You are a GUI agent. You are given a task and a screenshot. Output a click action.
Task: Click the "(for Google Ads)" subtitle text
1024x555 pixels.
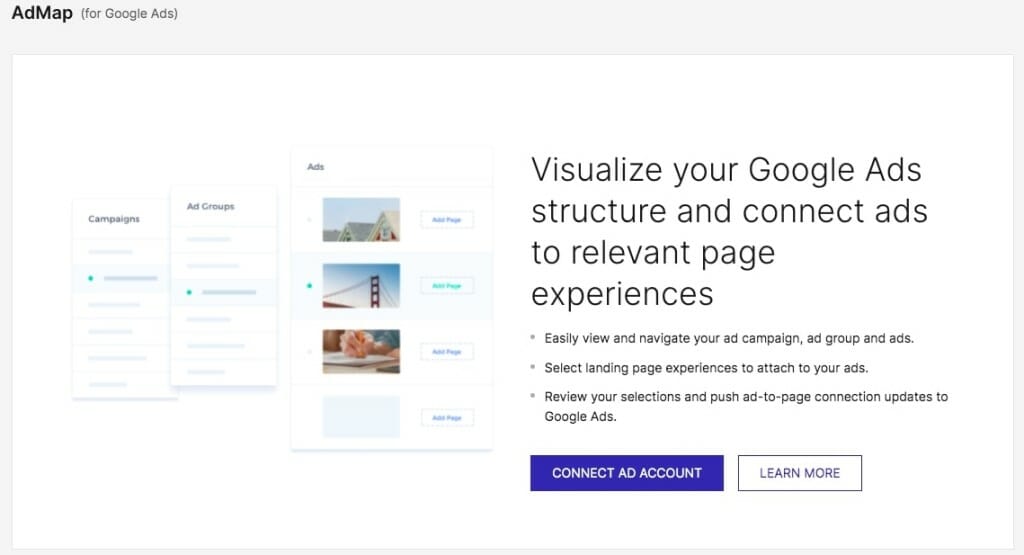129,14
